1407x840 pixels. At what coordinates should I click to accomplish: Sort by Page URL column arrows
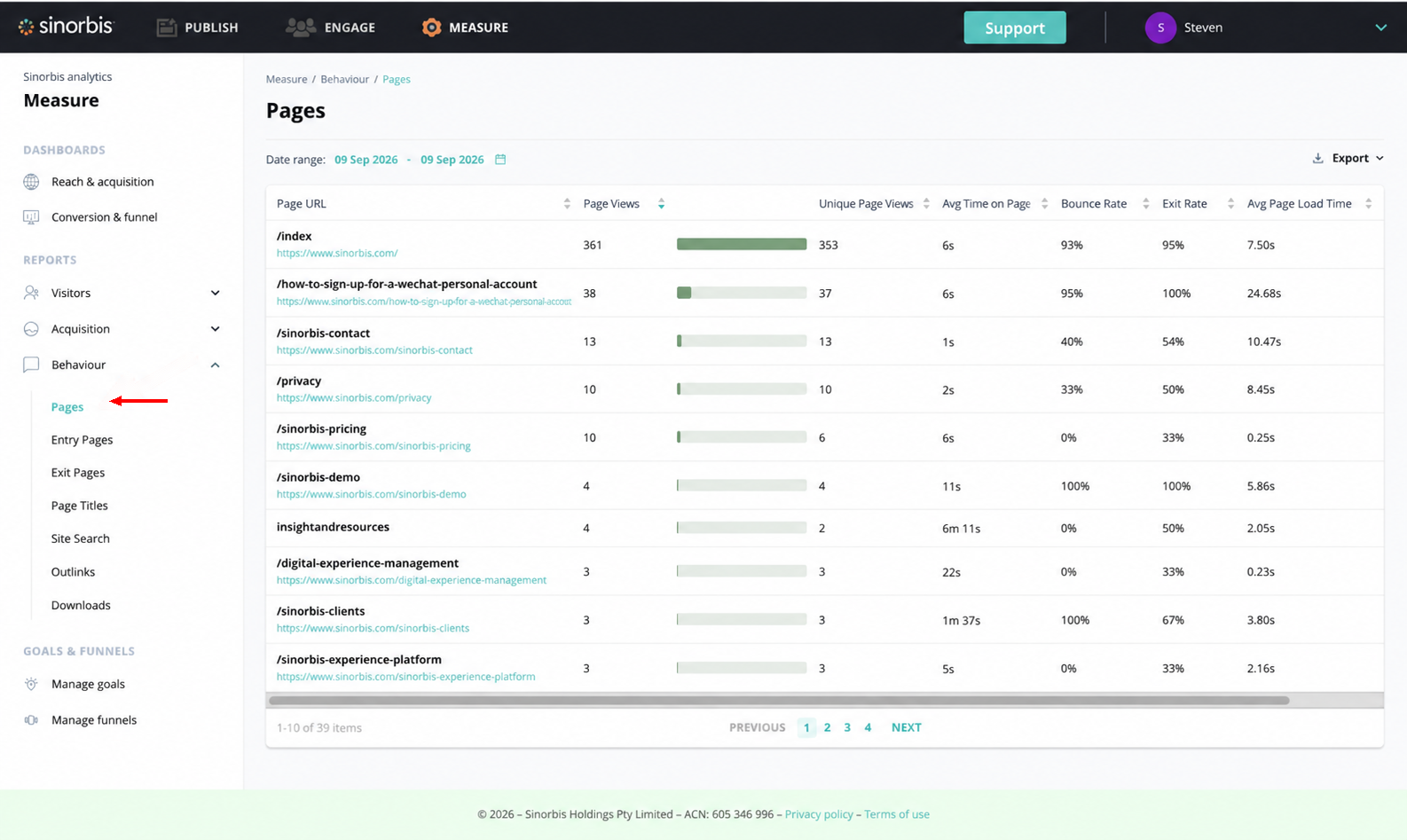point(567,204)
